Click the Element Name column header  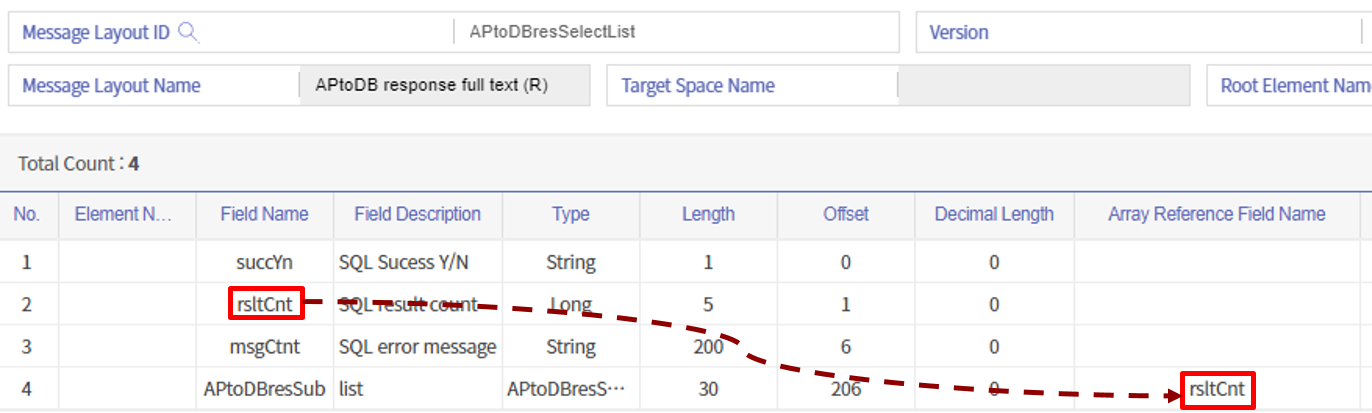coord(123,214)
